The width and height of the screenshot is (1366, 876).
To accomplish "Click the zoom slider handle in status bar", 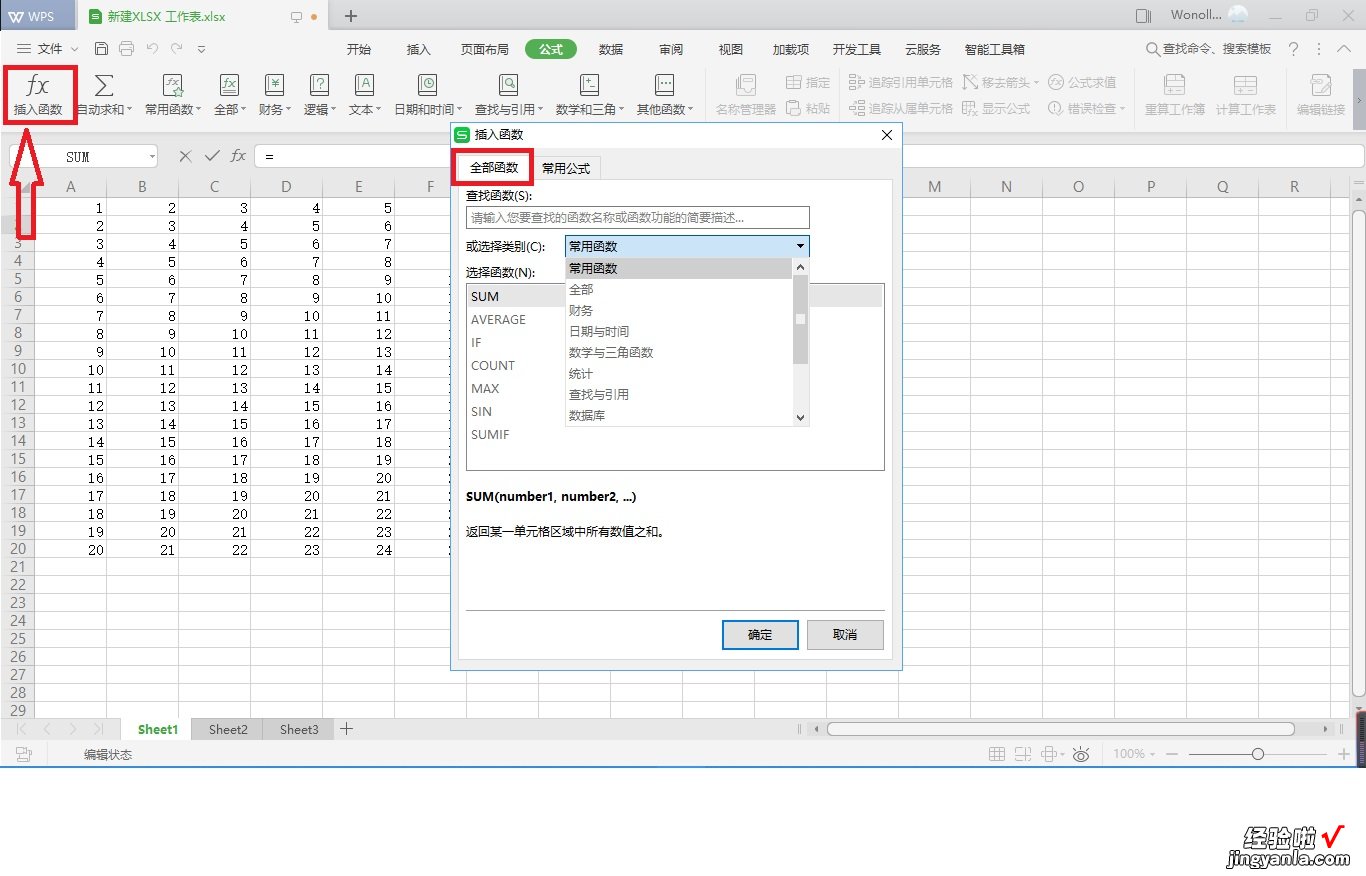I will tap(1258, 754).
